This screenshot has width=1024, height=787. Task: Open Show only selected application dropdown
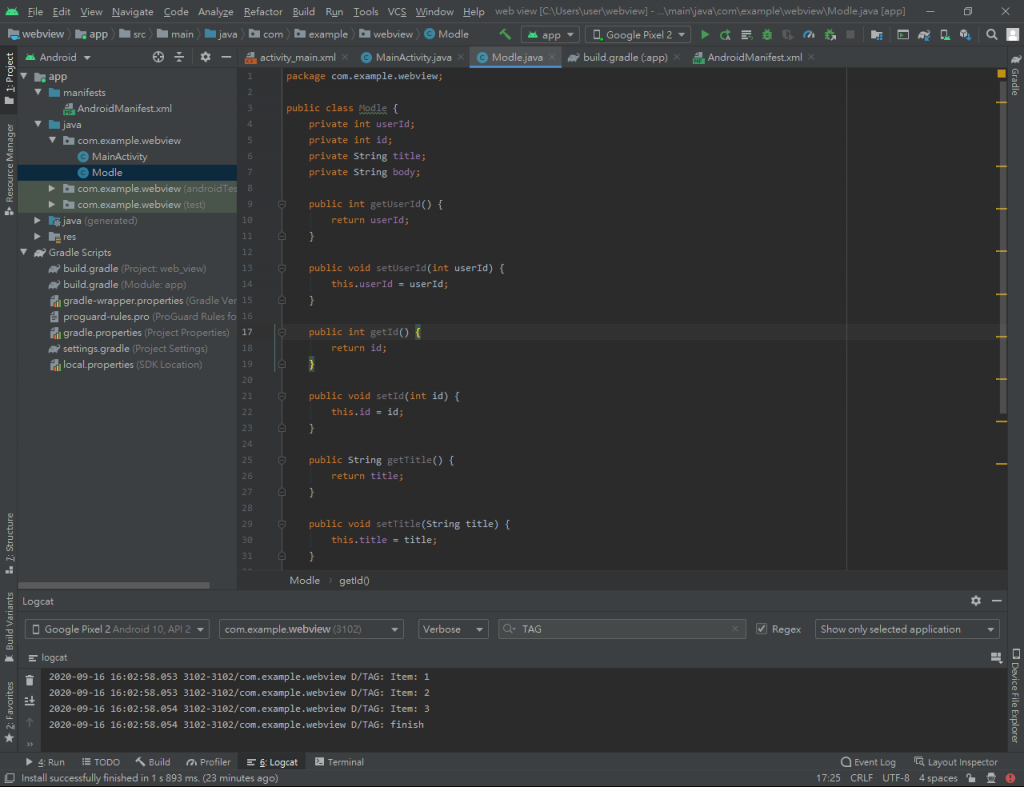click(x=907, y=629)
